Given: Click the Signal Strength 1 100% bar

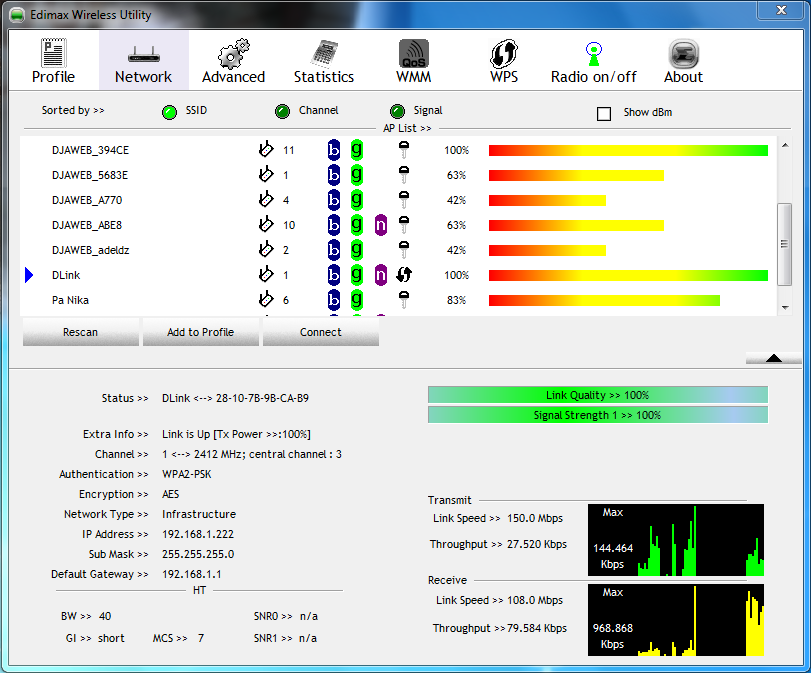Looking at the screenshot, I should pyautogui.click(x=597, y=415).
